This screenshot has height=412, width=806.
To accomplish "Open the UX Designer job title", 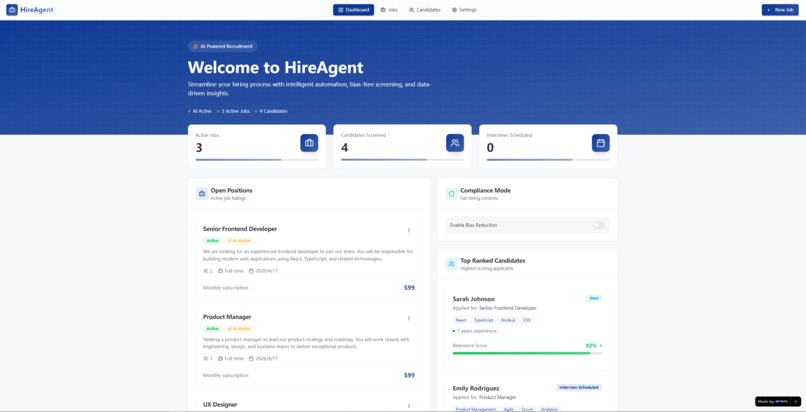I will click(x=220, y=405).
